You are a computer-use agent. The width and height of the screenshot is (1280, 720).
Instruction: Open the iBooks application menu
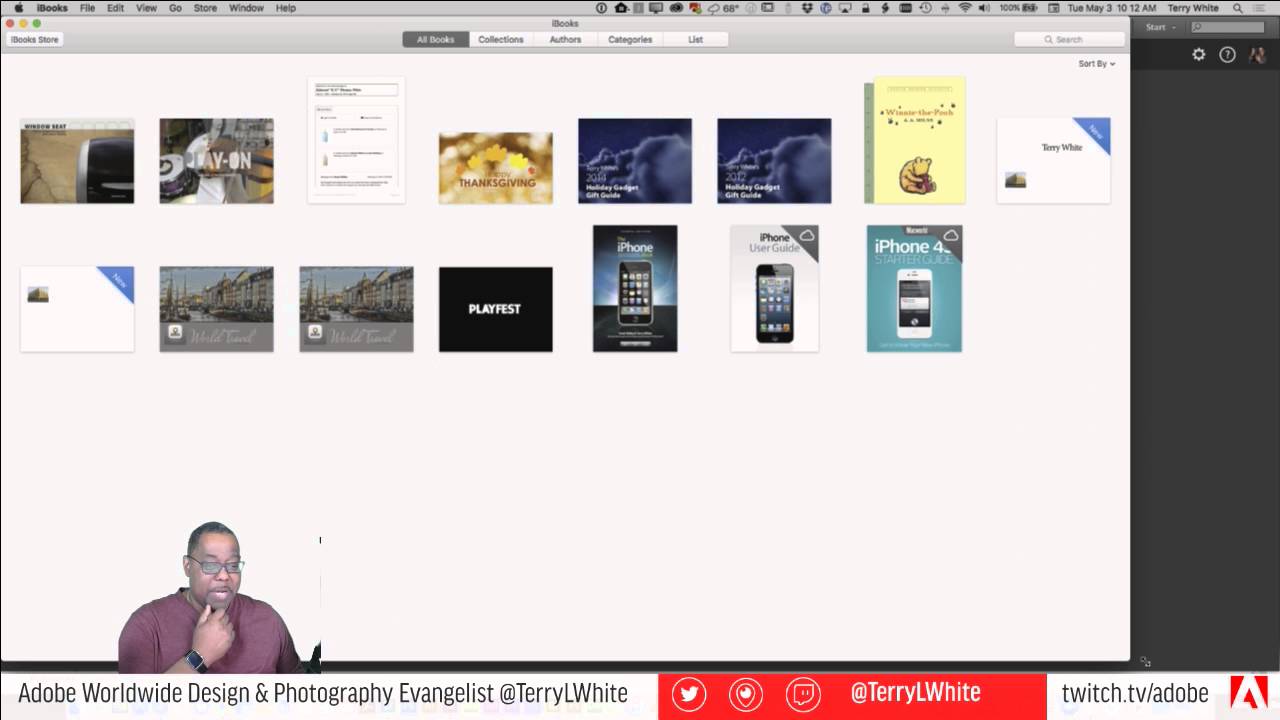coord(52,8)
